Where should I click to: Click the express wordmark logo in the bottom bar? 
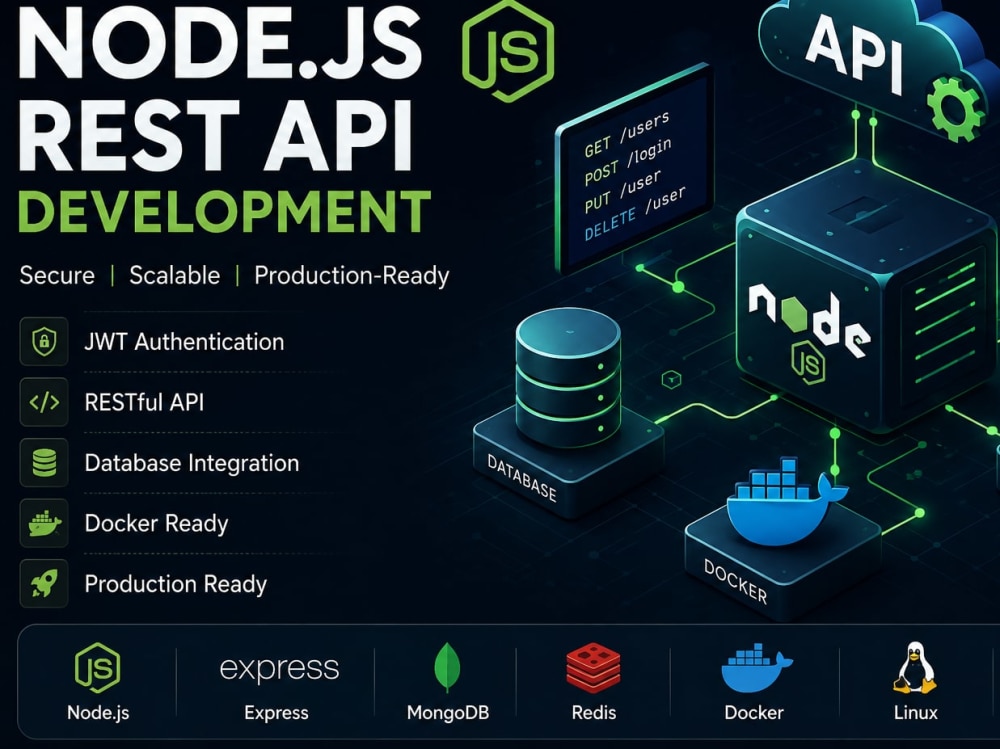point(279,669)
